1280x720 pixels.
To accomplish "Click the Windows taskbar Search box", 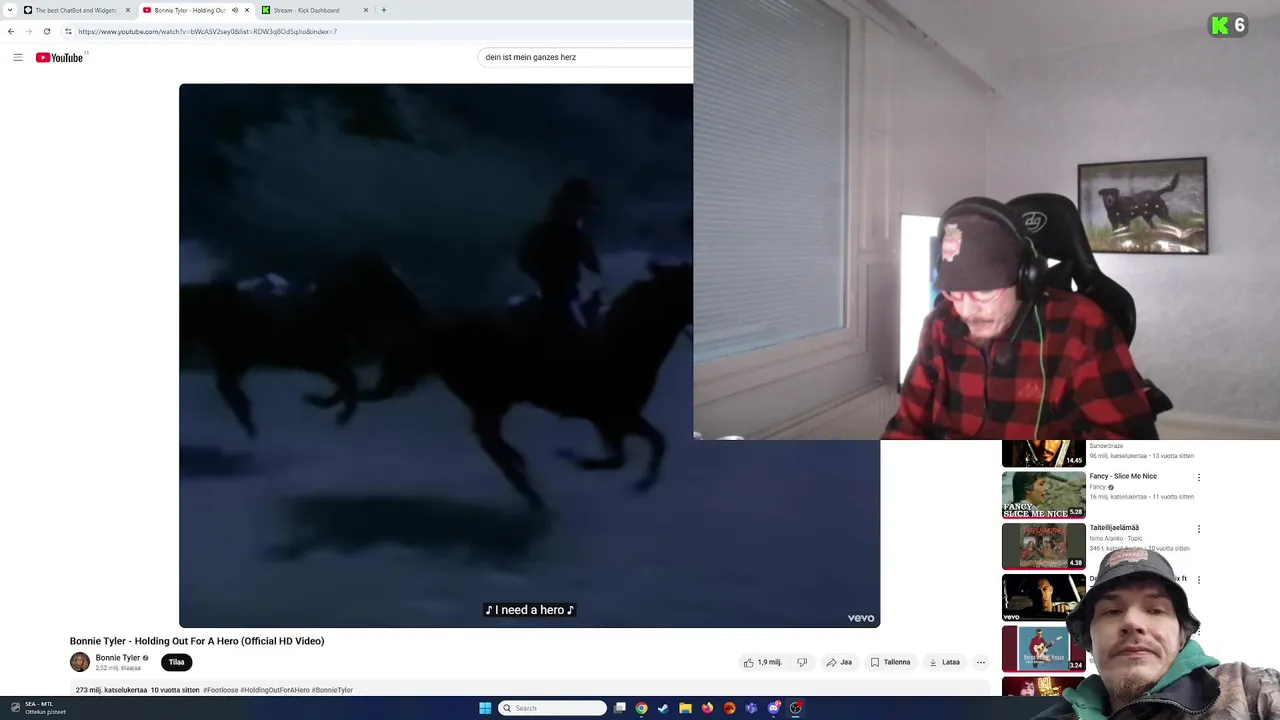I will tap(553, 708).
